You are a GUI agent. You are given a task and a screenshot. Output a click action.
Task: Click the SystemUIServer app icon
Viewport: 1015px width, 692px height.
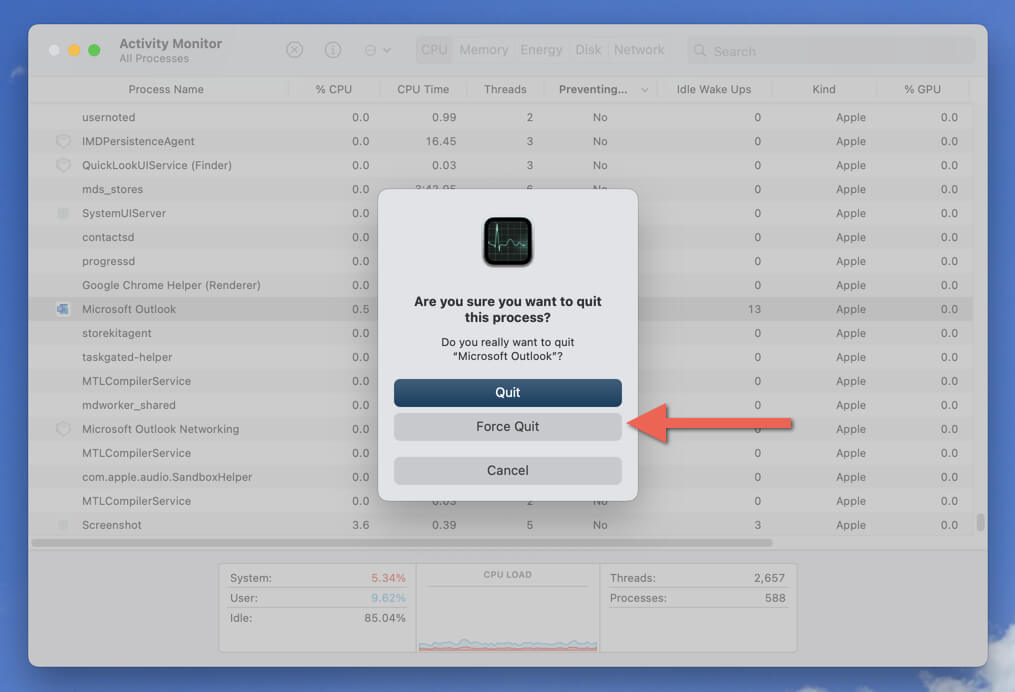coord(63,213)
